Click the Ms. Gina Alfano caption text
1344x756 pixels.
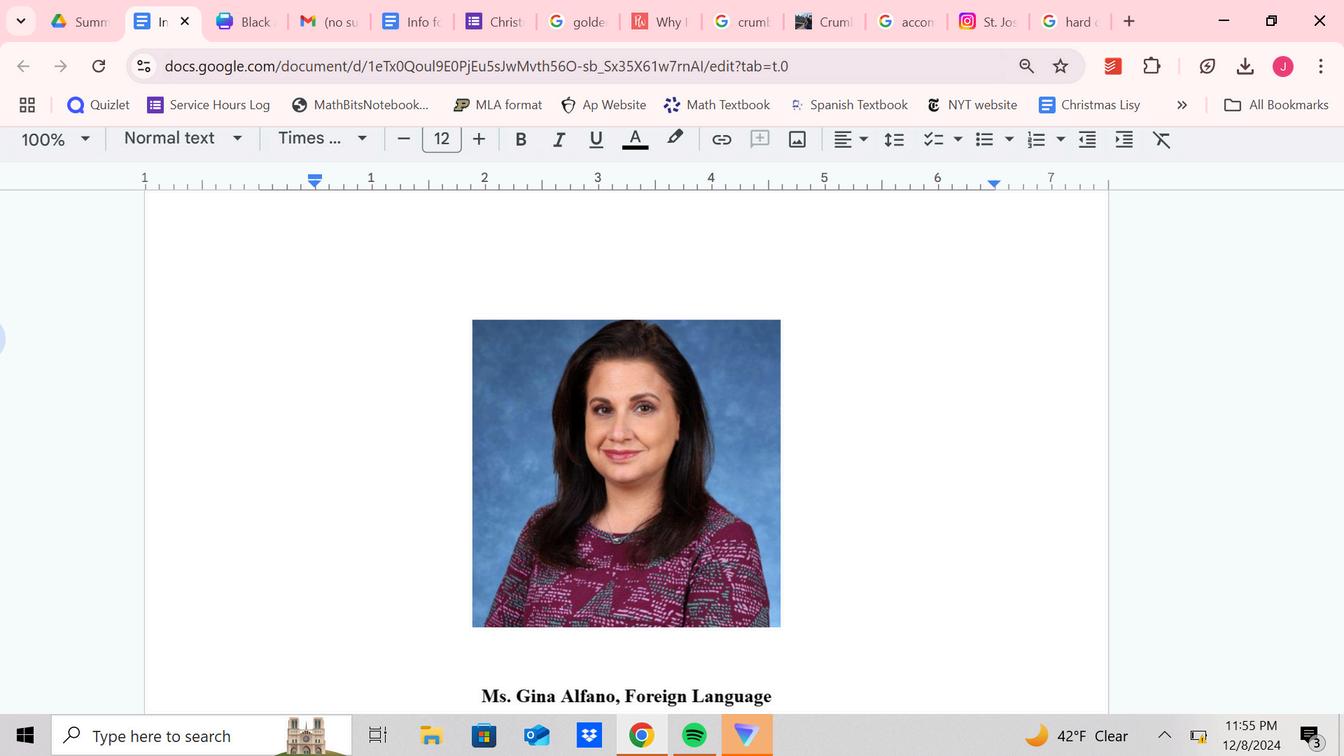(626, 696)
